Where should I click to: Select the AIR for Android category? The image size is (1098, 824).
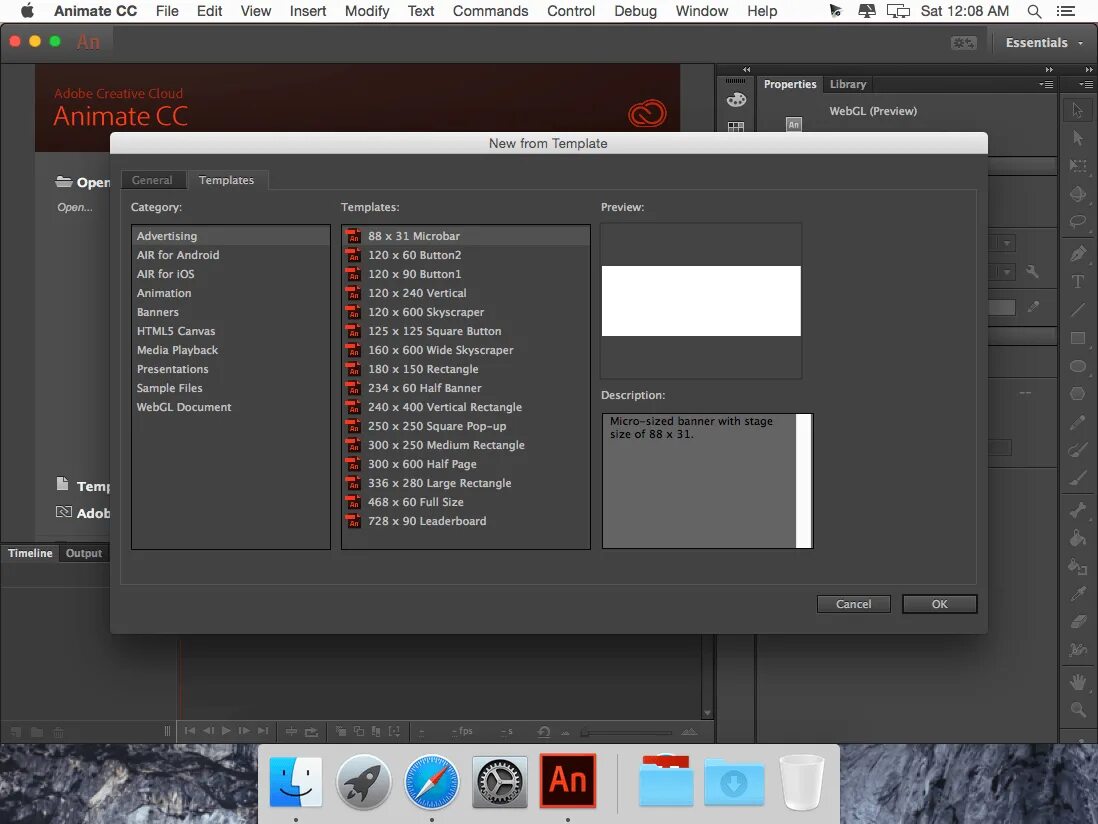click(230, 255)
